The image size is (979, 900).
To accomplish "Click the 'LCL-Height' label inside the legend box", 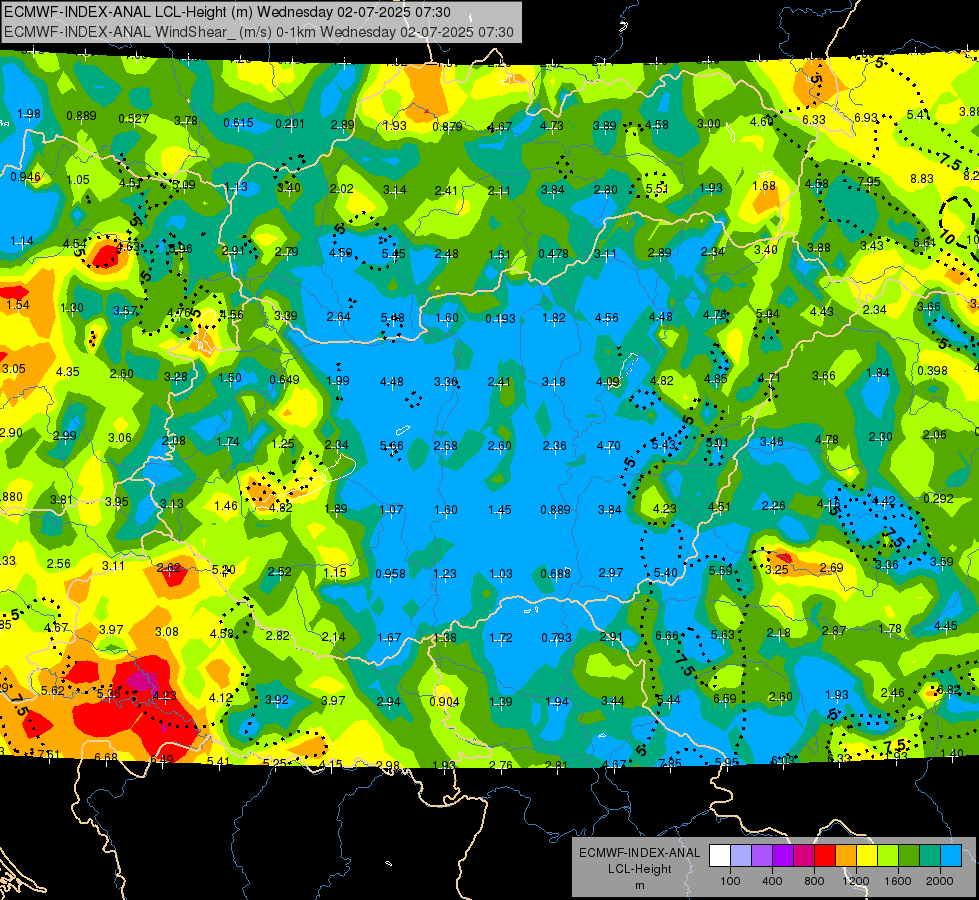I will tap(639, 869).
